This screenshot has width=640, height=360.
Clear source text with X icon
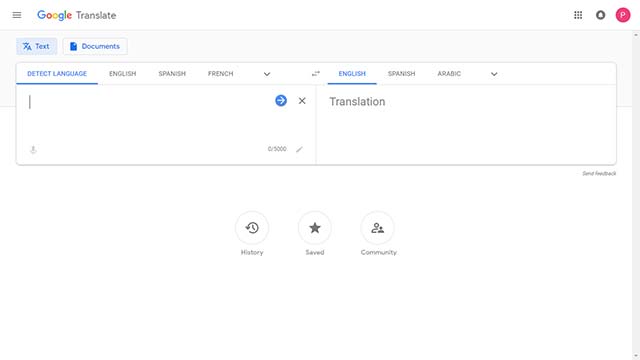click(x=302, y=101)
